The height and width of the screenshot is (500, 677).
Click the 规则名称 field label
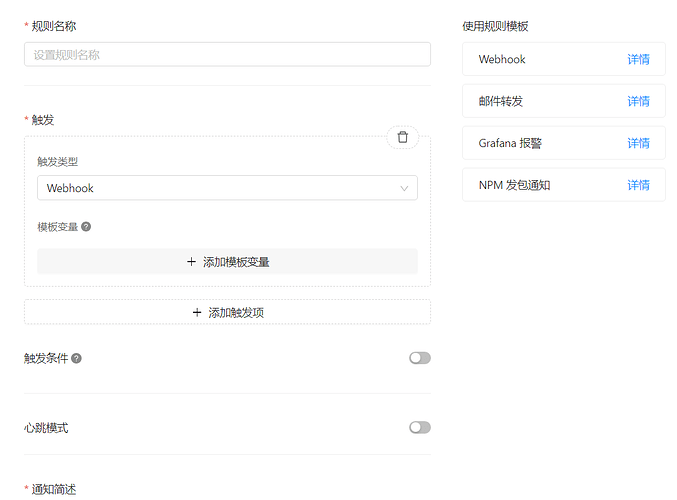click(x=54, y=26)
